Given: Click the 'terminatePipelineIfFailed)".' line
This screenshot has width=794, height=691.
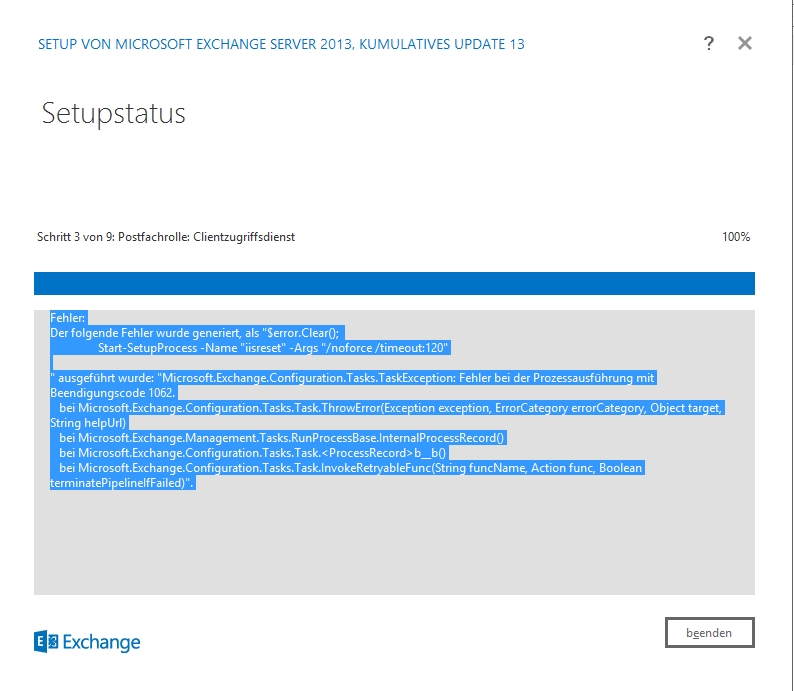Looking at the screenshot, I should coord(122,483).
